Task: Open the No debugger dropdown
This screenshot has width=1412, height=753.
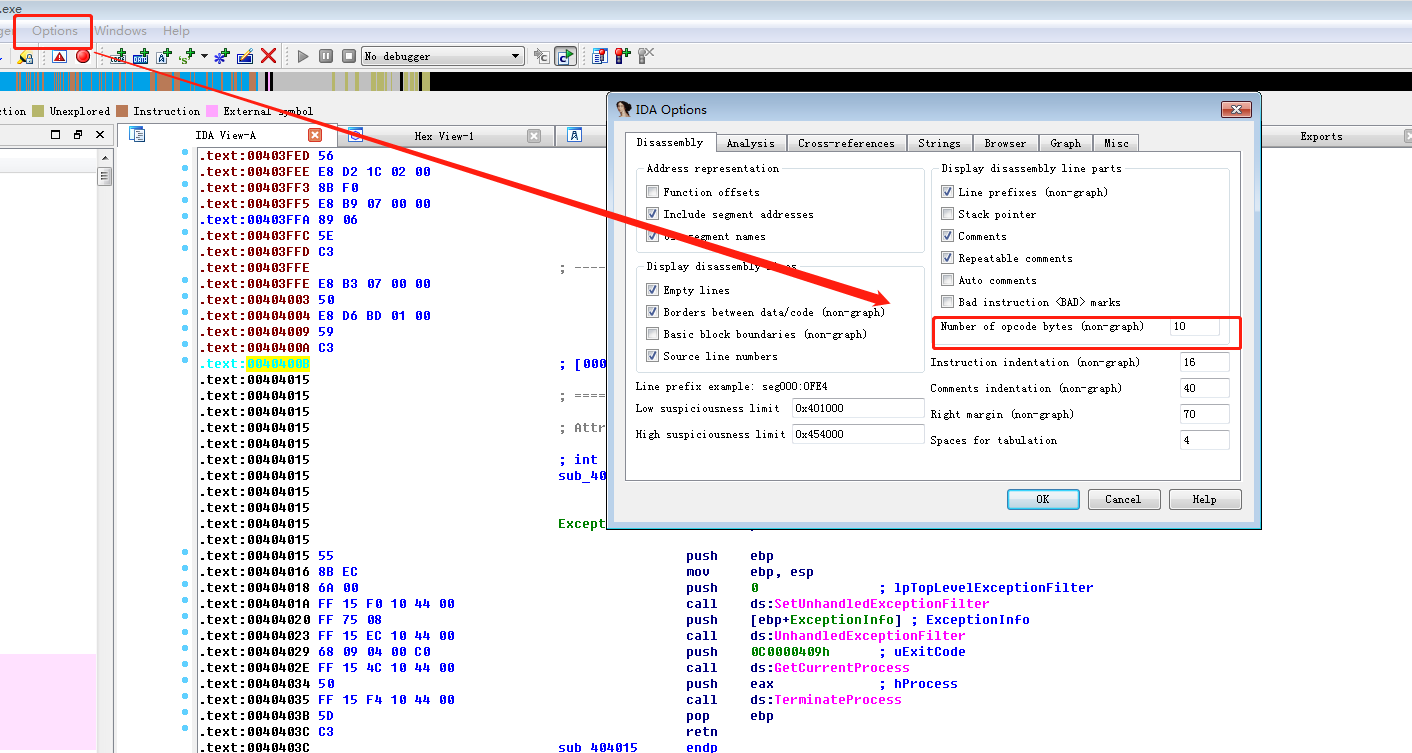Action: pyautogui.click(x=443, y=56)
